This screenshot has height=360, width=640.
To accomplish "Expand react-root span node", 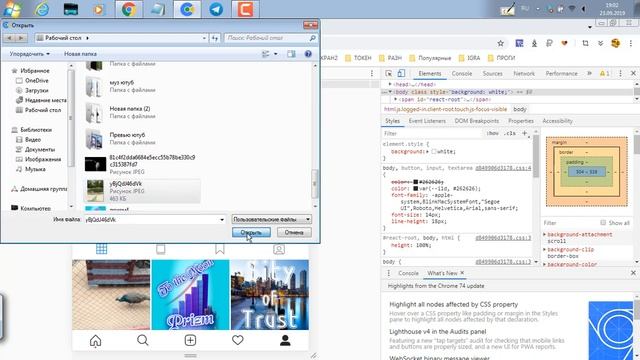I will pyautogui.click(x=396, y=99).
